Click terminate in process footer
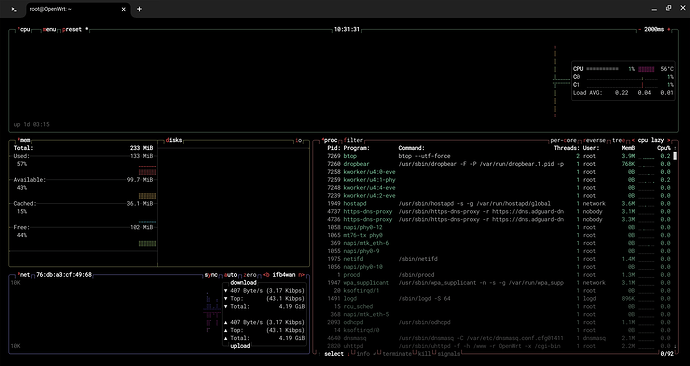The image size is (690, 366). 397,354
